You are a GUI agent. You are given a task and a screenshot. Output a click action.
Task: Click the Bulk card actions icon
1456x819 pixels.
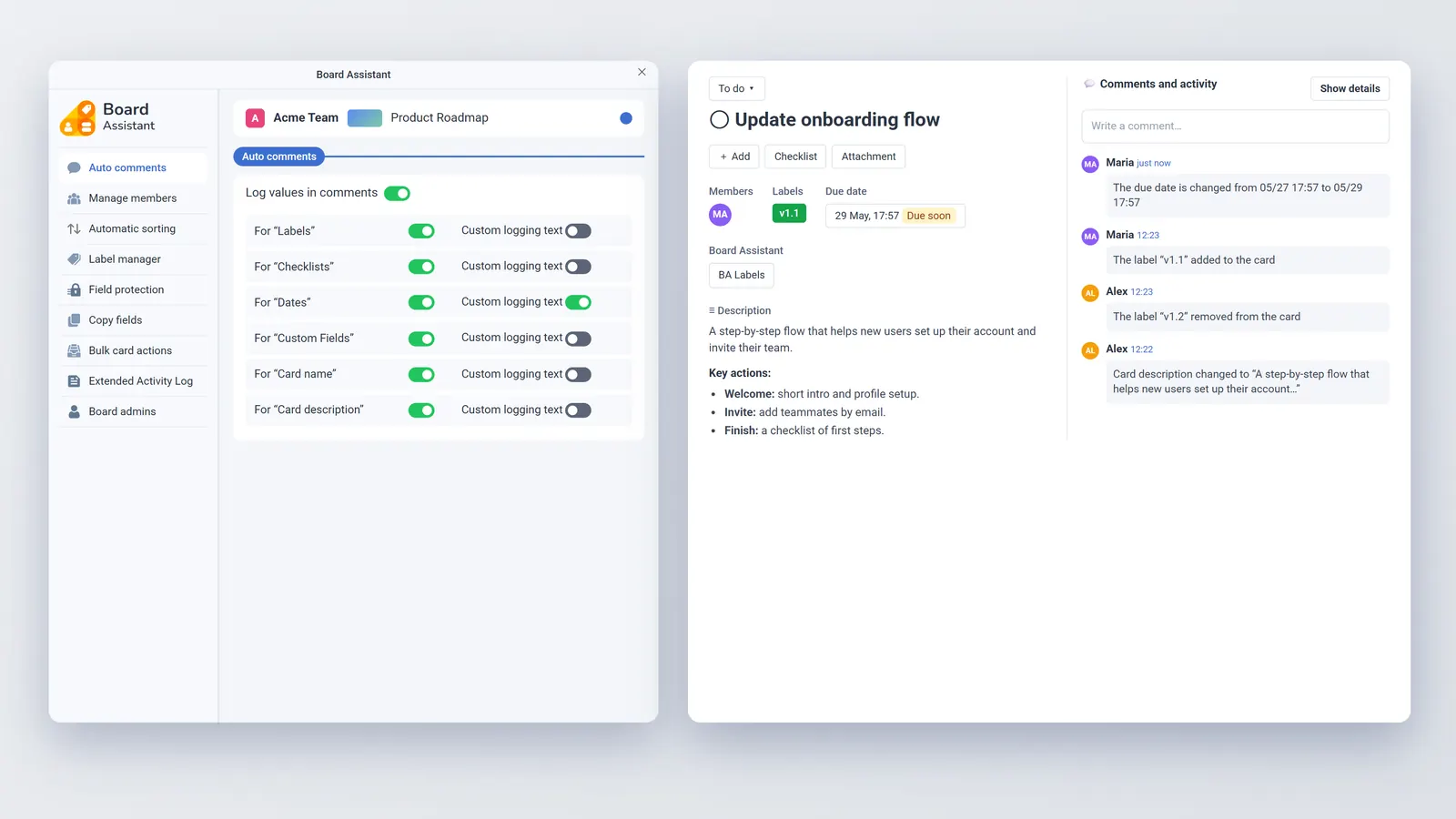[74, 350]
